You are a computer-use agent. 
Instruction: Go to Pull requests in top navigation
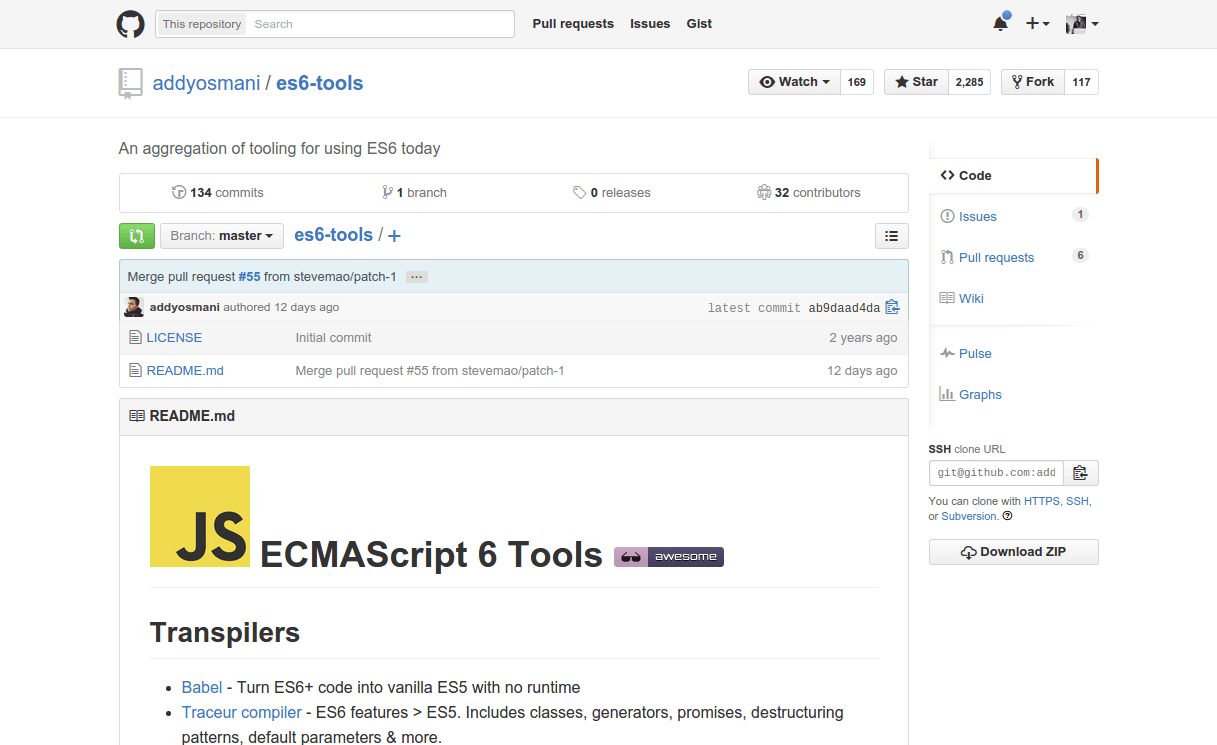pos(573,24)
